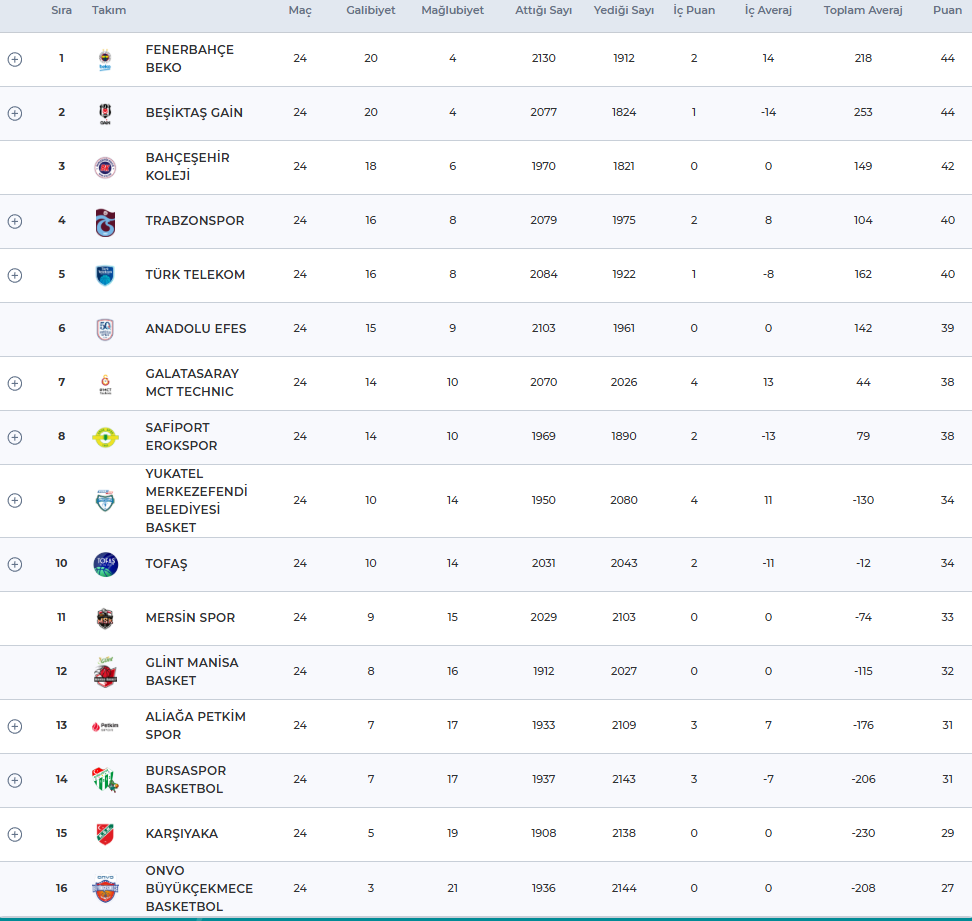Click the Onvo Büyükçekmece Basketbol logo
The image size is (972, 921).
(x=105, y=889)
